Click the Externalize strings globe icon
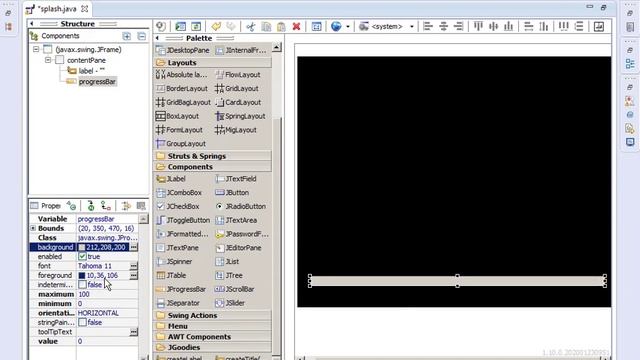The height and width of the screenshot is (360, 640). point(336,27)
